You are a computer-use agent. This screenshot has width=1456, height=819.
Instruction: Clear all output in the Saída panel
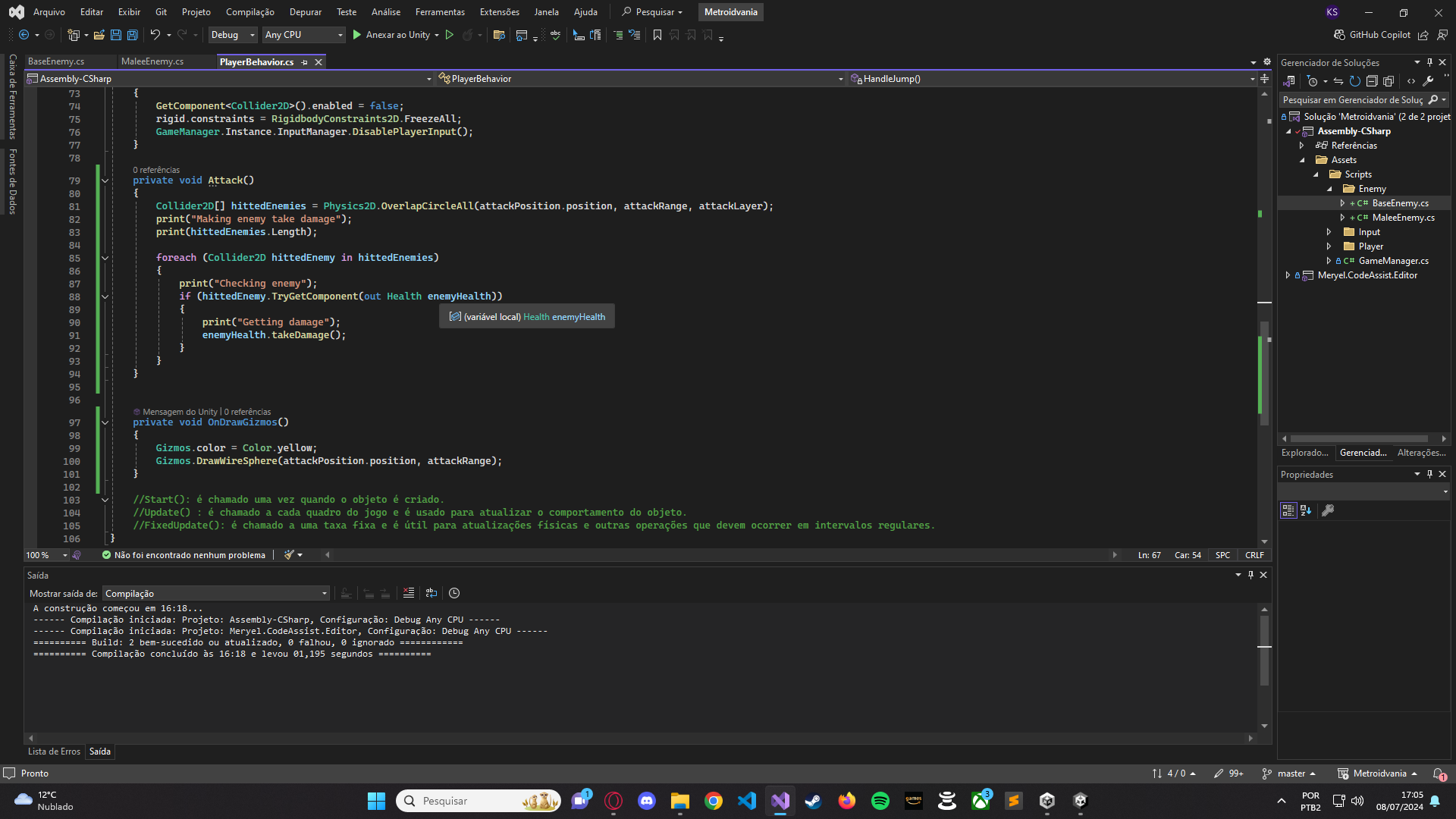pos(409,593)
